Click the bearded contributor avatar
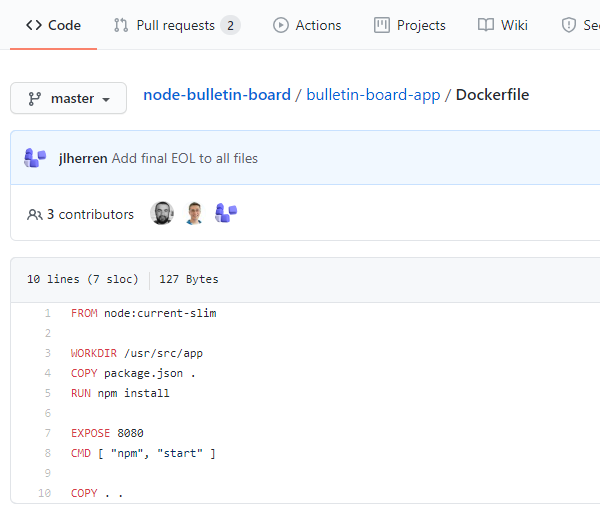600x508 pixels. (162, 213)
